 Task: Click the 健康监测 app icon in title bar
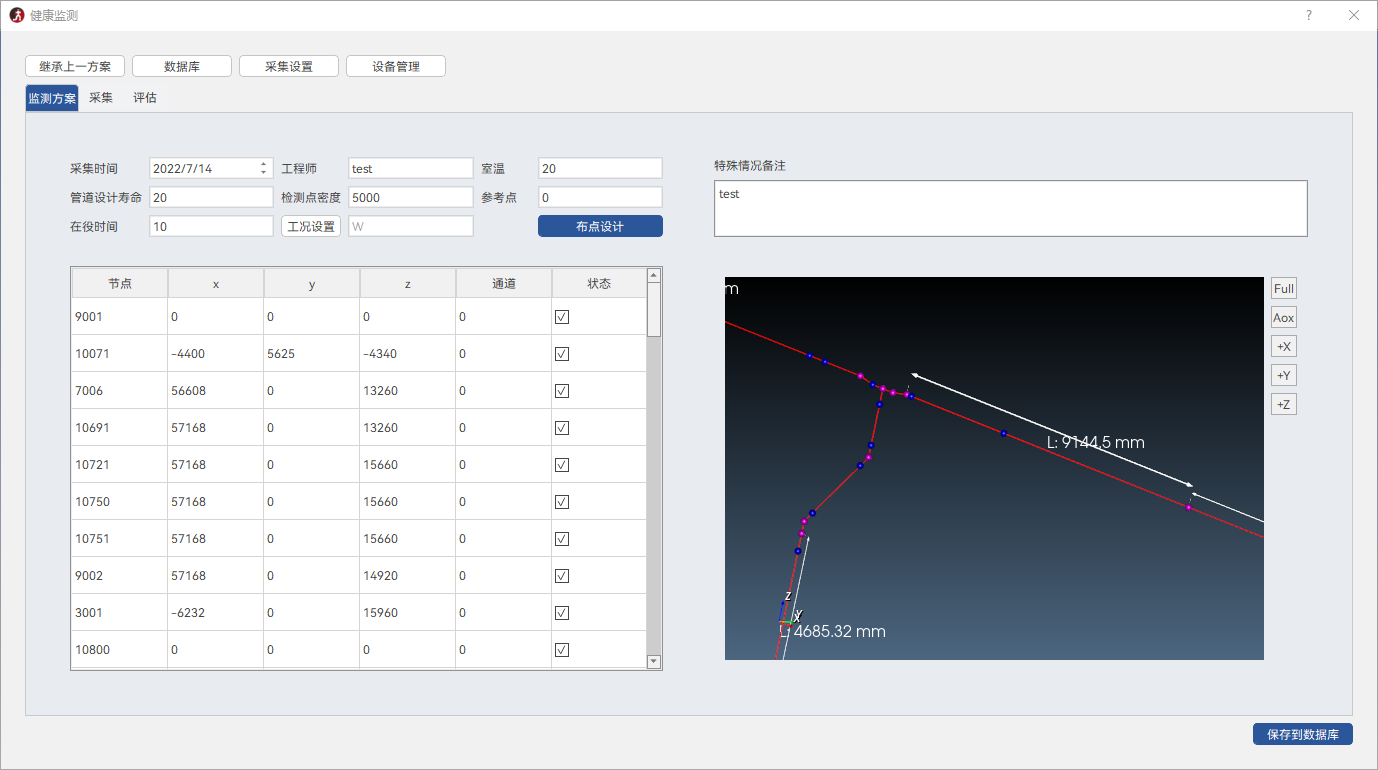click(x=16, y=15)
